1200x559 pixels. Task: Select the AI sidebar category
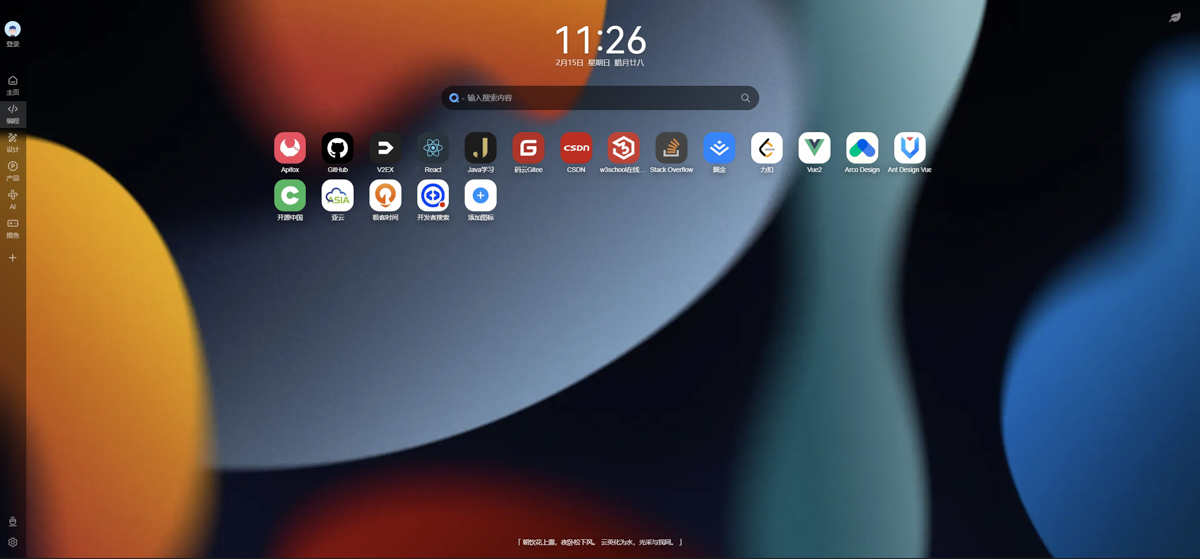click(13, 199)
